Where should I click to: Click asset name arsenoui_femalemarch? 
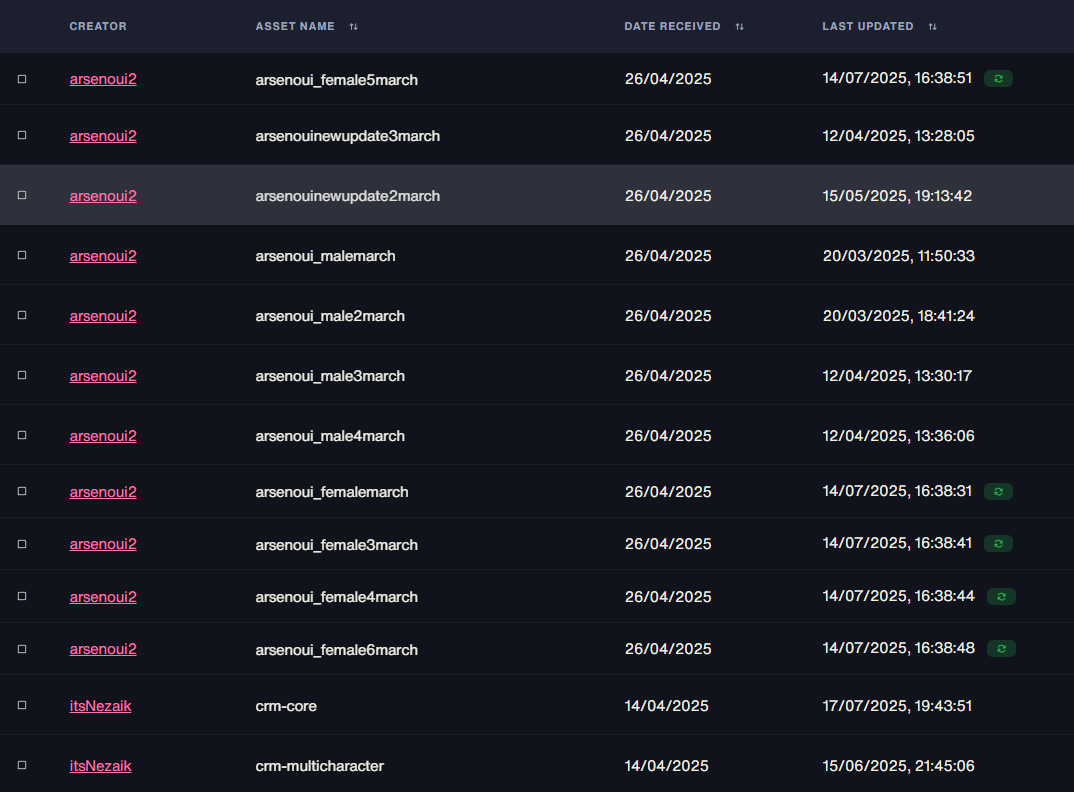332,492
